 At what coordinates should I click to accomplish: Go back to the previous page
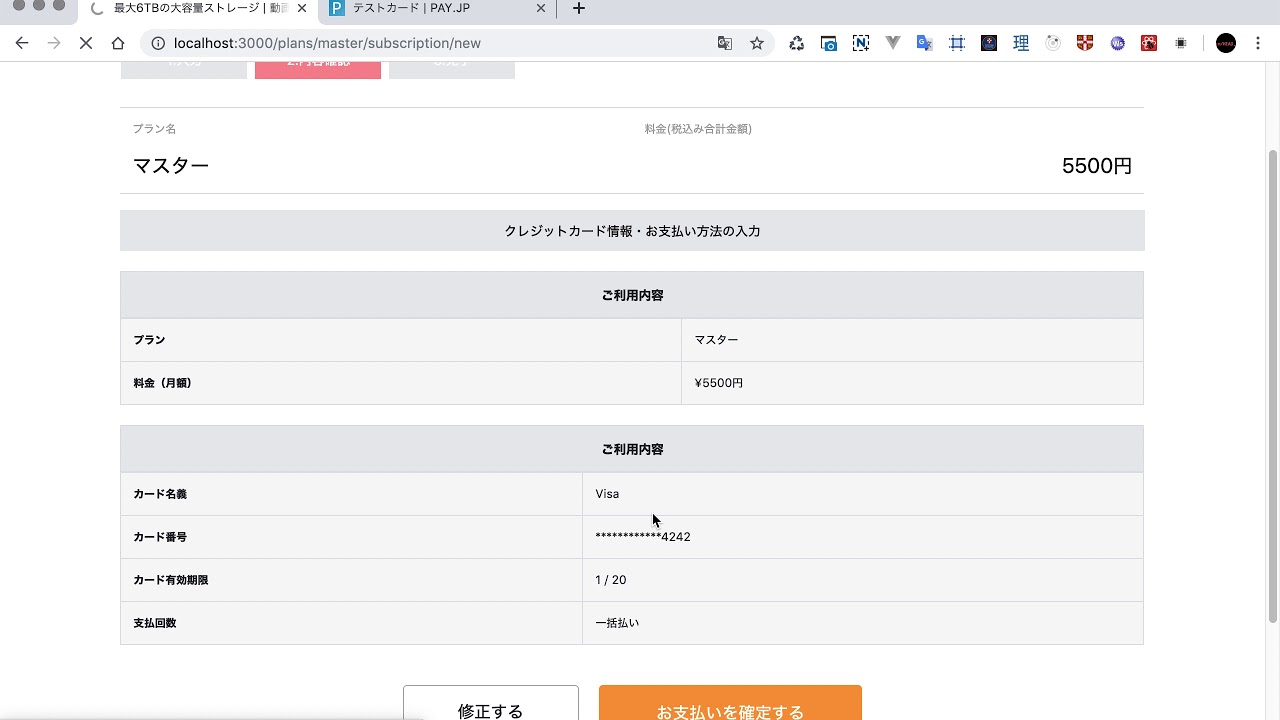pos(22,43)
